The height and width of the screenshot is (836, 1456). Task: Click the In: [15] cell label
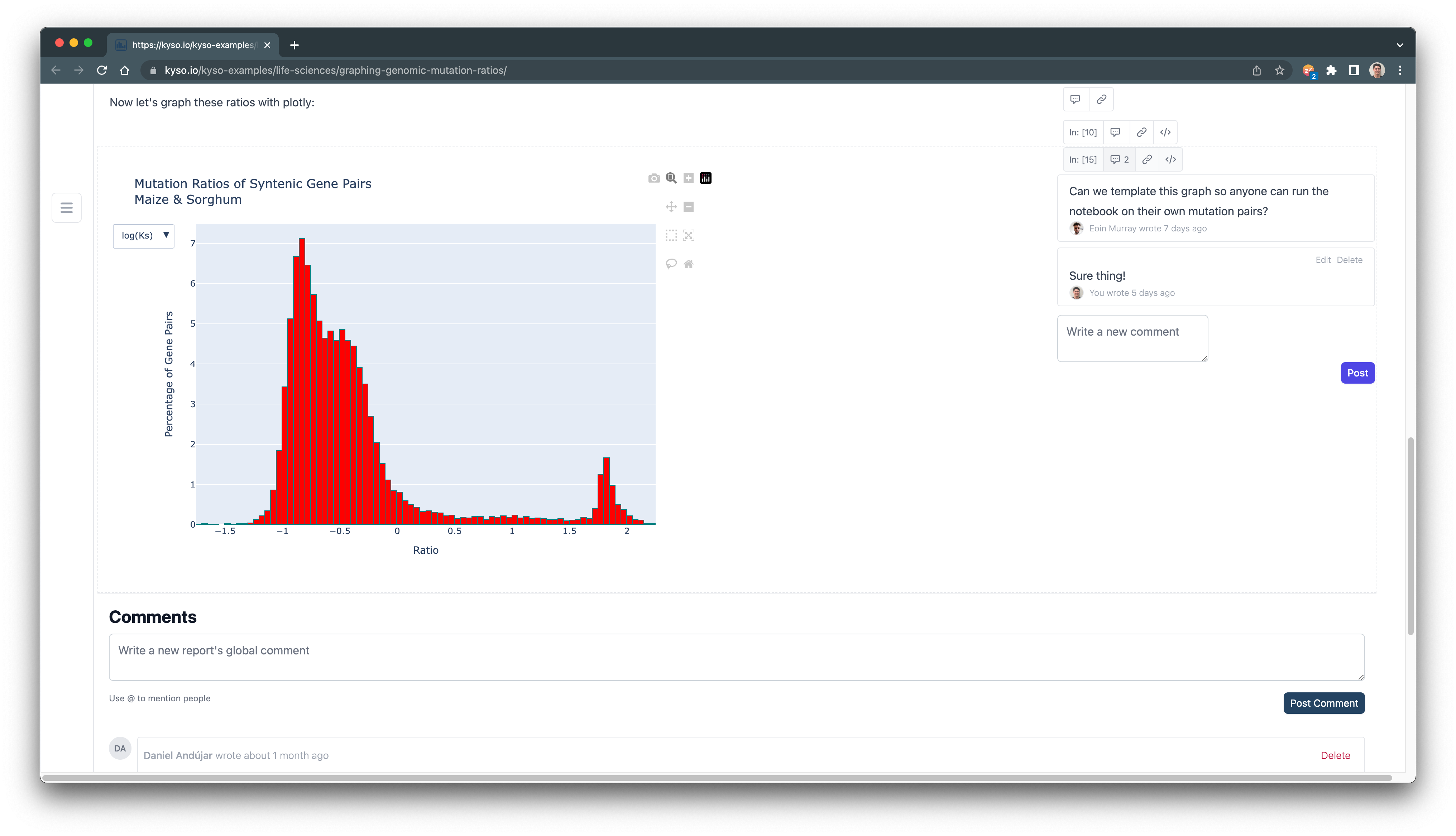click(x=1083, y=160)
